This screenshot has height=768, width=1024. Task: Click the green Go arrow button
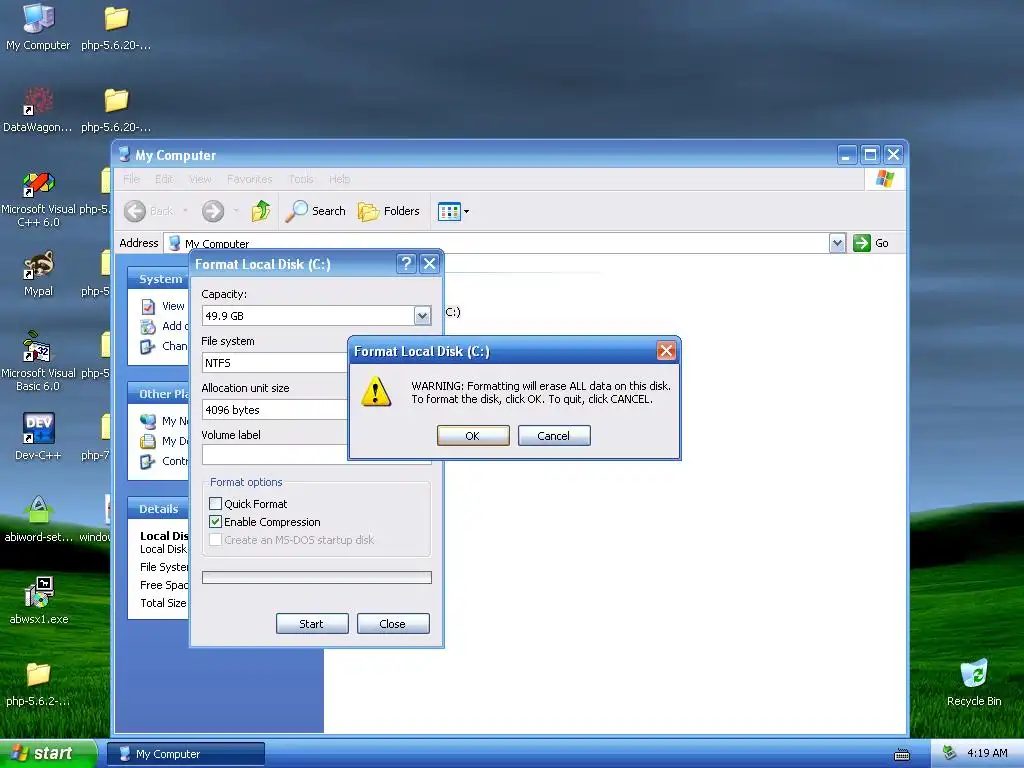(862, 243)
